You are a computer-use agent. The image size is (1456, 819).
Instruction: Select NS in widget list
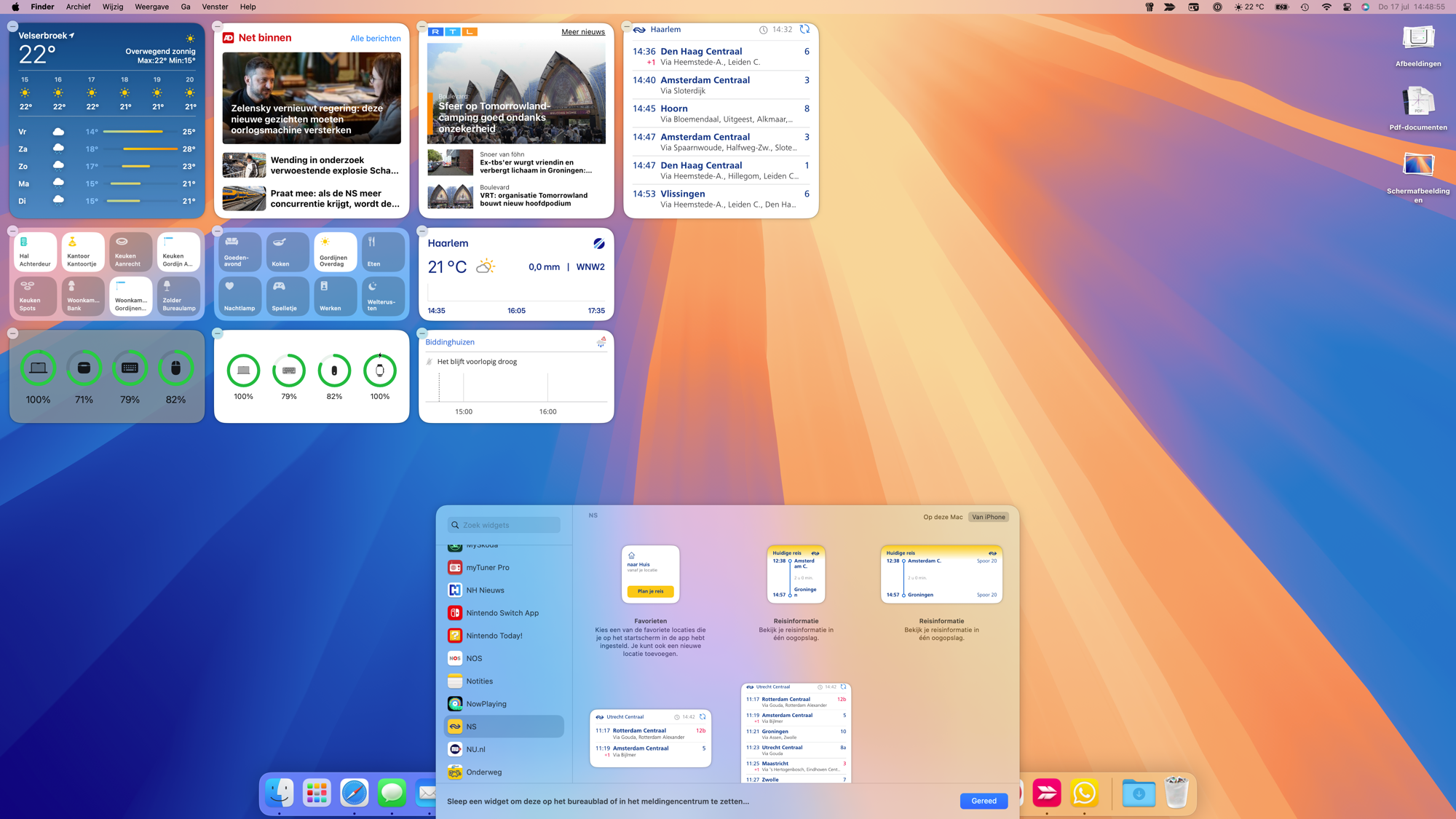point(504,727)
